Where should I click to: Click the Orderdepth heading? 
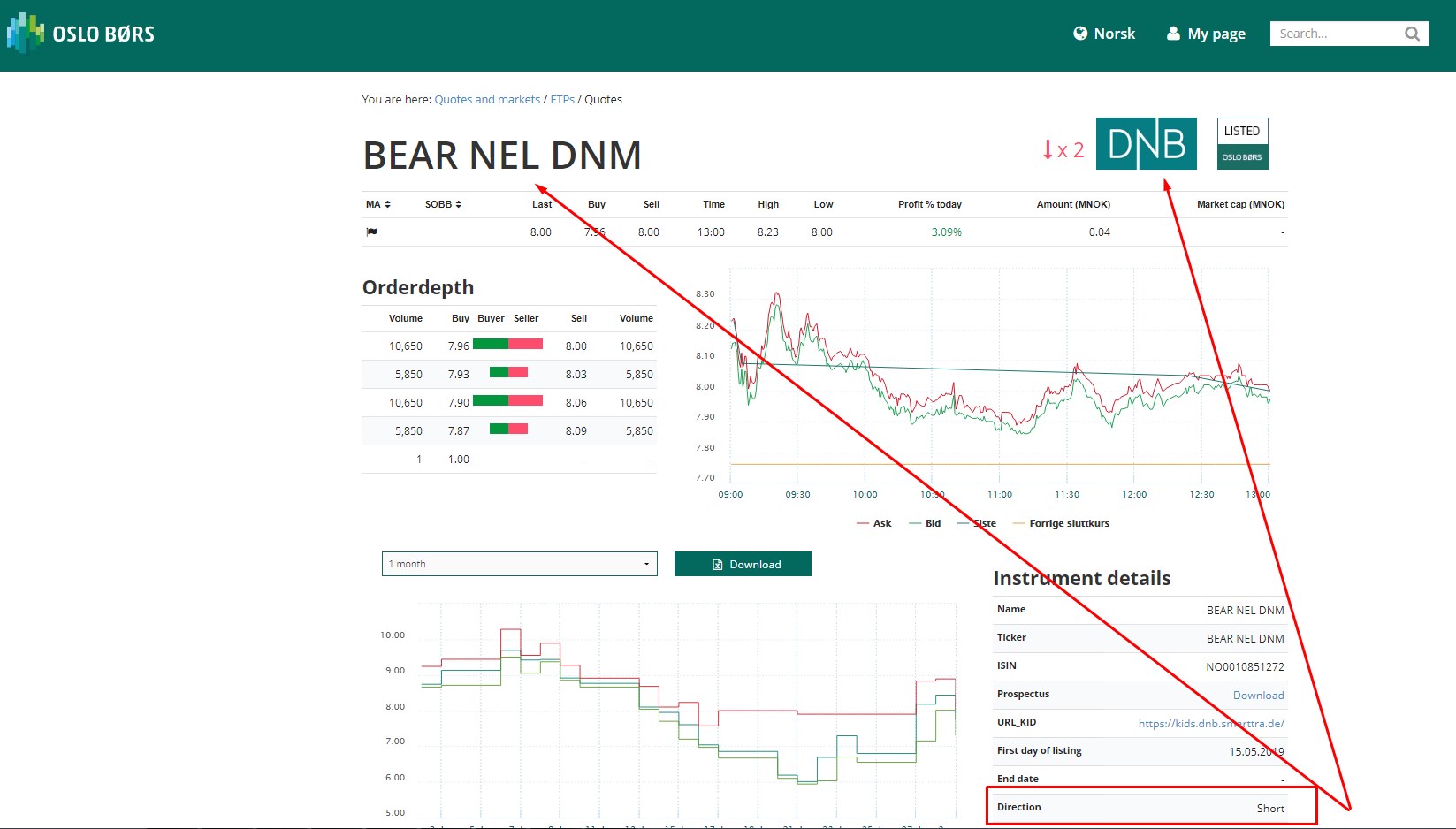coord(418,287)
